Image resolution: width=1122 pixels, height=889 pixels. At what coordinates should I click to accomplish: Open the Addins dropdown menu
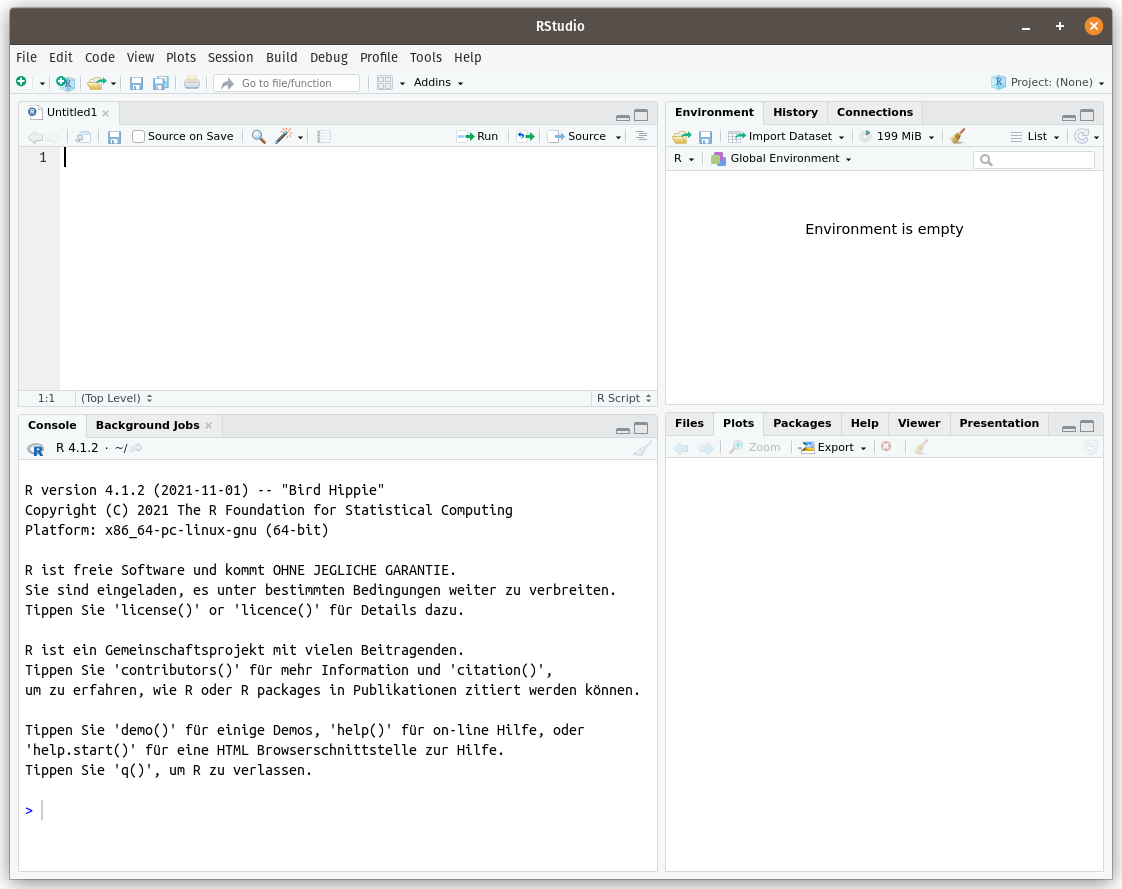tap(438, 83)
